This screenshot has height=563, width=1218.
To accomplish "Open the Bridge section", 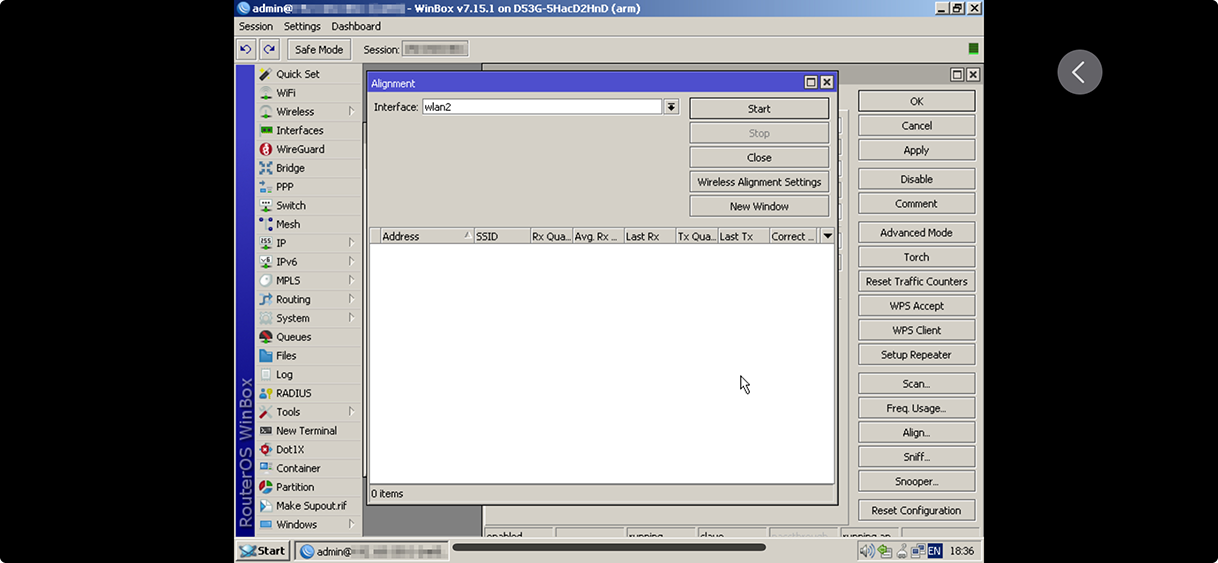I will coord(290,168).
